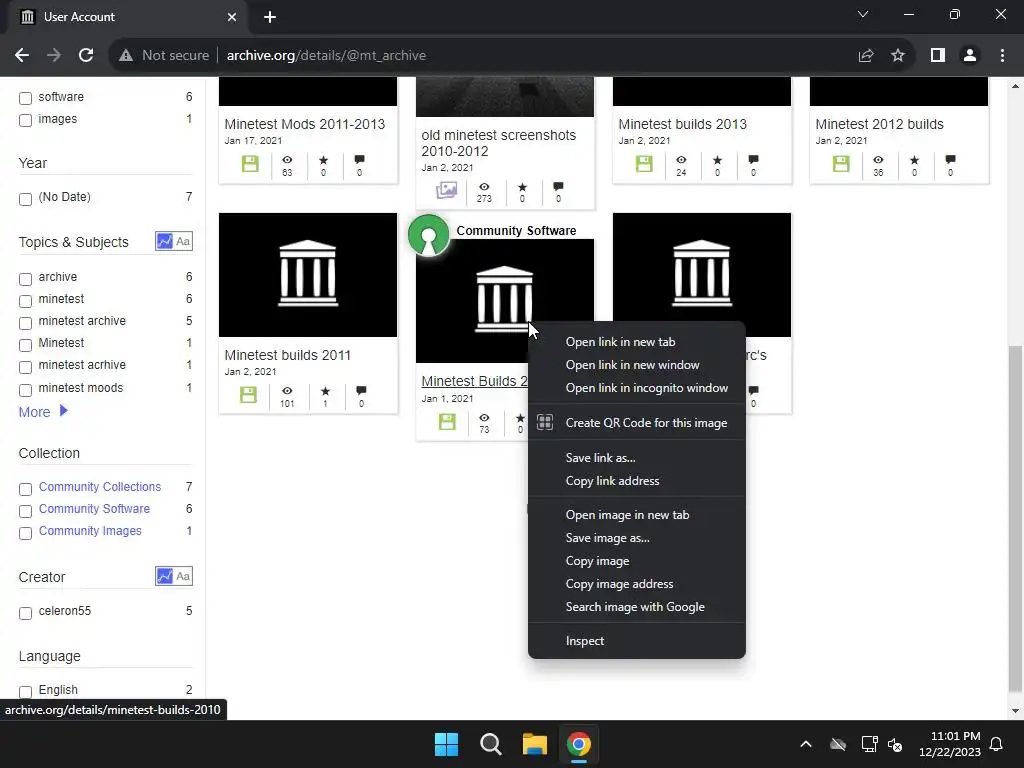Viewport: 1024px width, 768px height.
Task: Go back using the browser back arrow
Action: [x=22, y=56]
